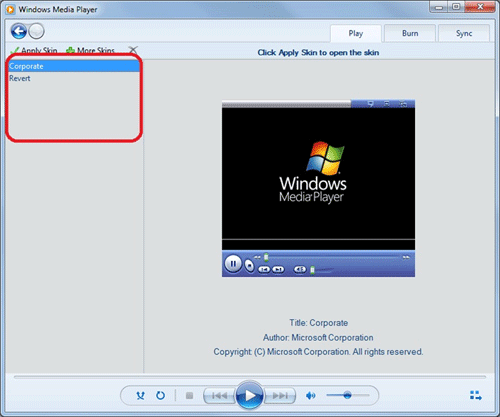Click the seek bar above playback controls
The image size is (500, 417).
coord(250,377)
